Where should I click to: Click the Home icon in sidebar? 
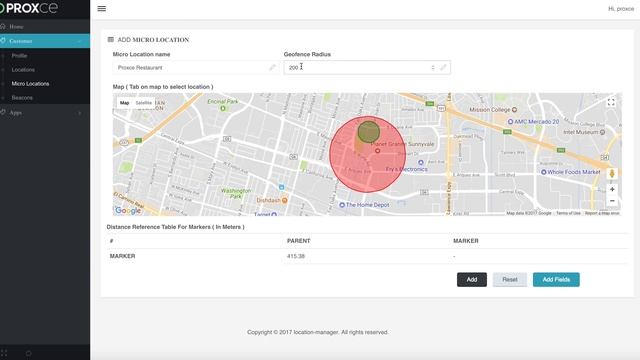[3, 27]
